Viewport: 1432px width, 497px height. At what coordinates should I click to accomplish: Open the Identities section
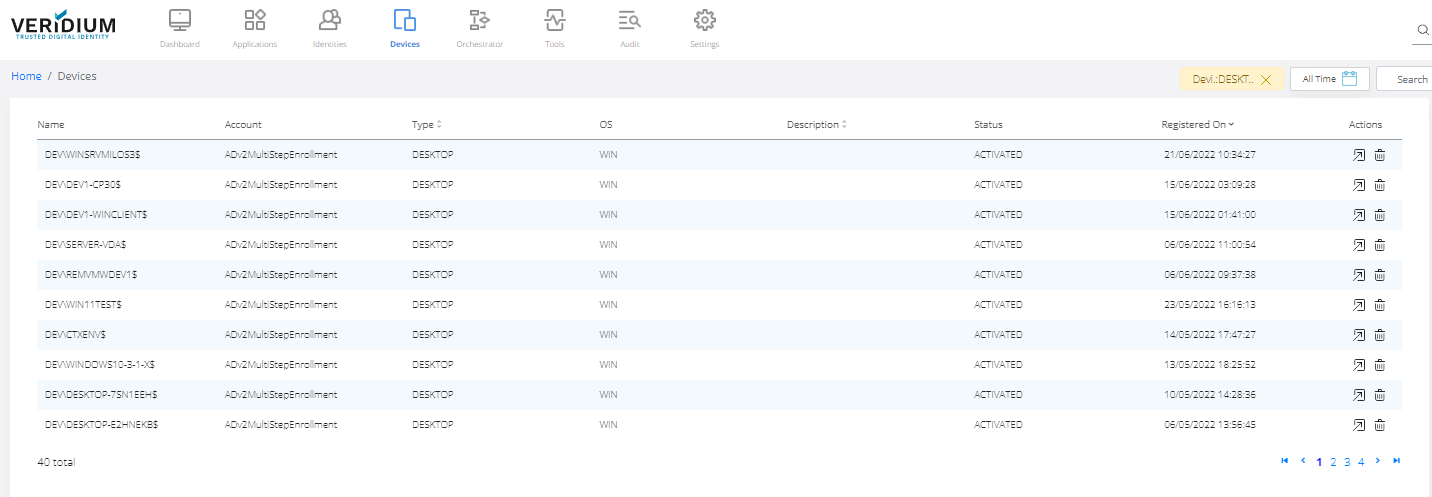(x=330, y=20)
